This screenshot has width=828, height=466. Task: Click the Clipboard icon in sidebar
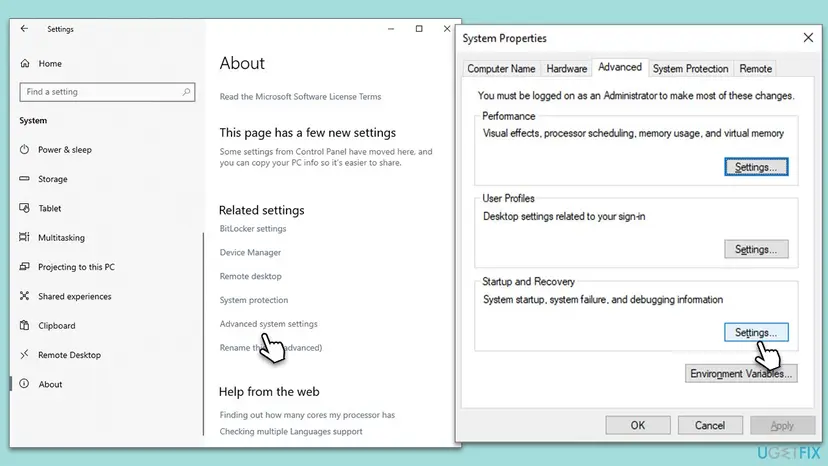(x=24, y=325)
